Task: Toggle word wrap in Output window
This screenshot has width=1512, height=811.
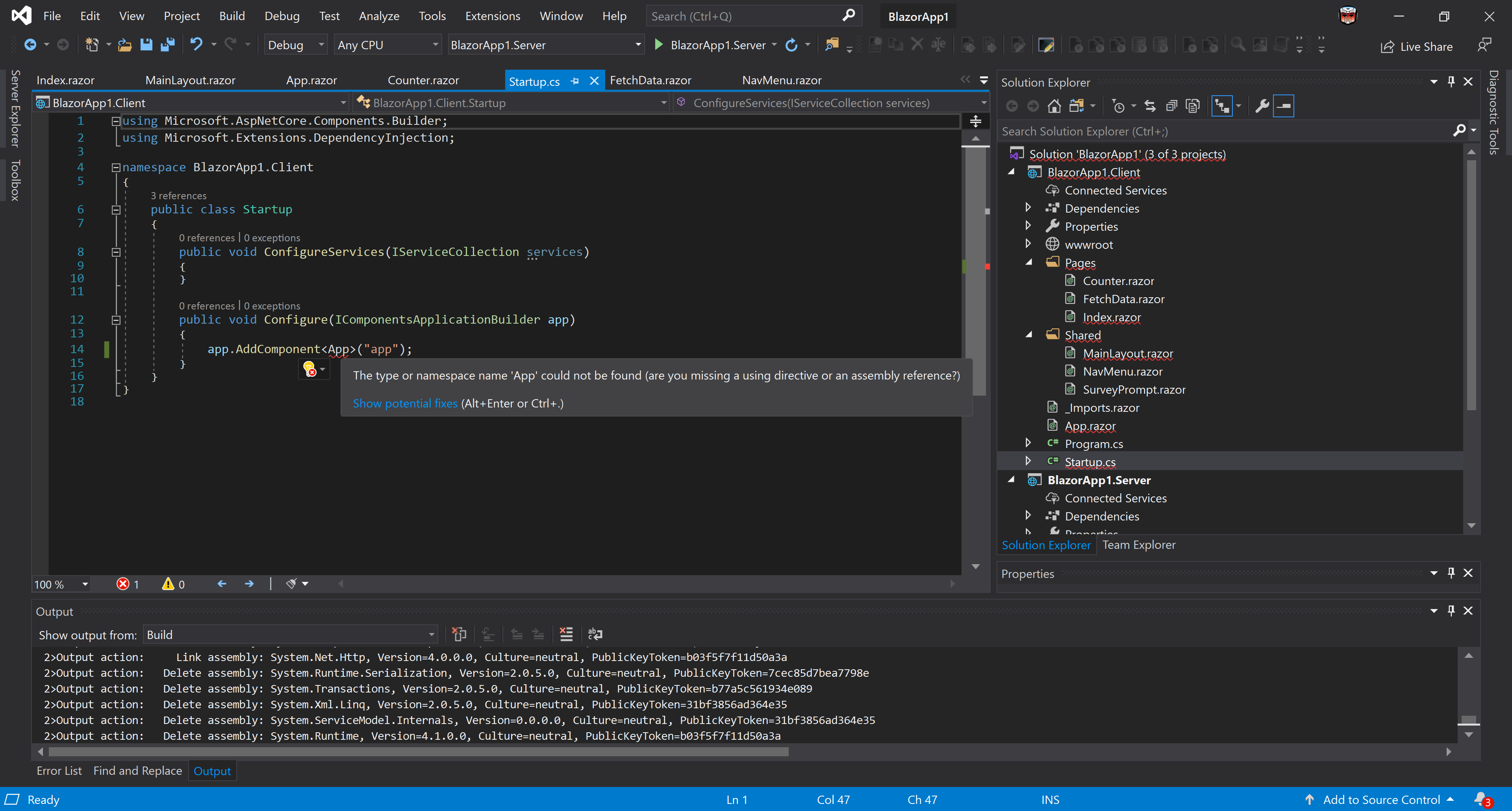Action: tap(595, 634)
